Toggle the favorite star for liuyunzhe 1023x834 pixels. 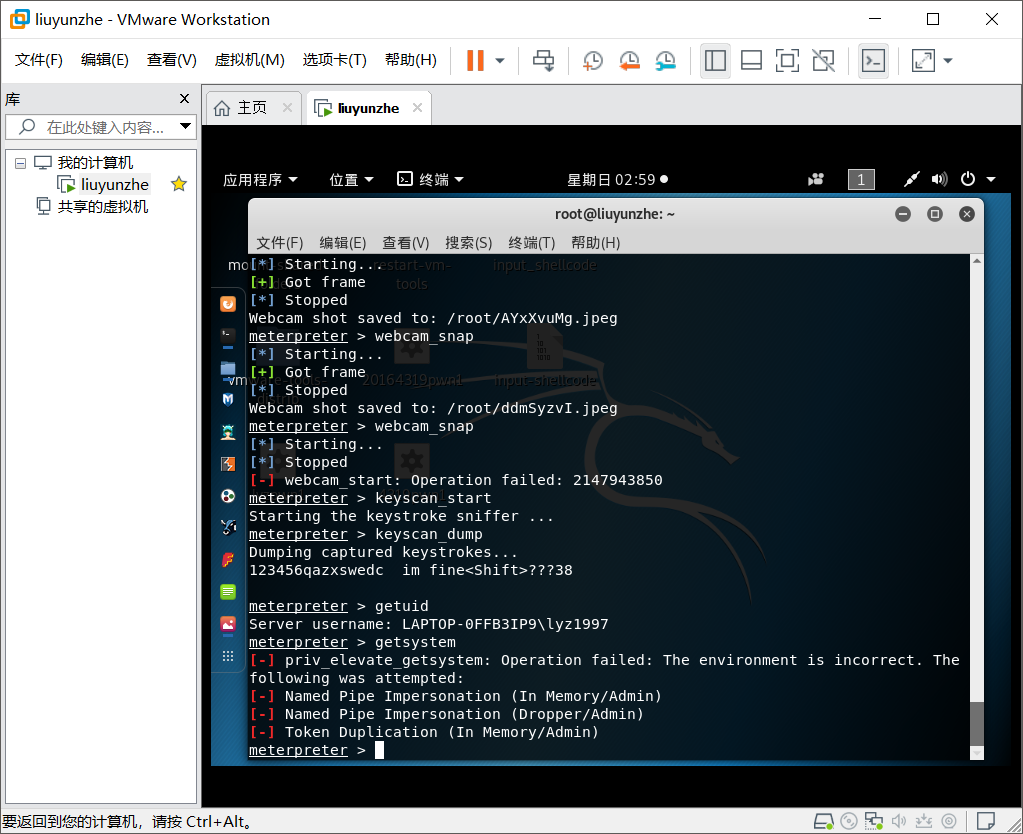(x=179, y=184)
